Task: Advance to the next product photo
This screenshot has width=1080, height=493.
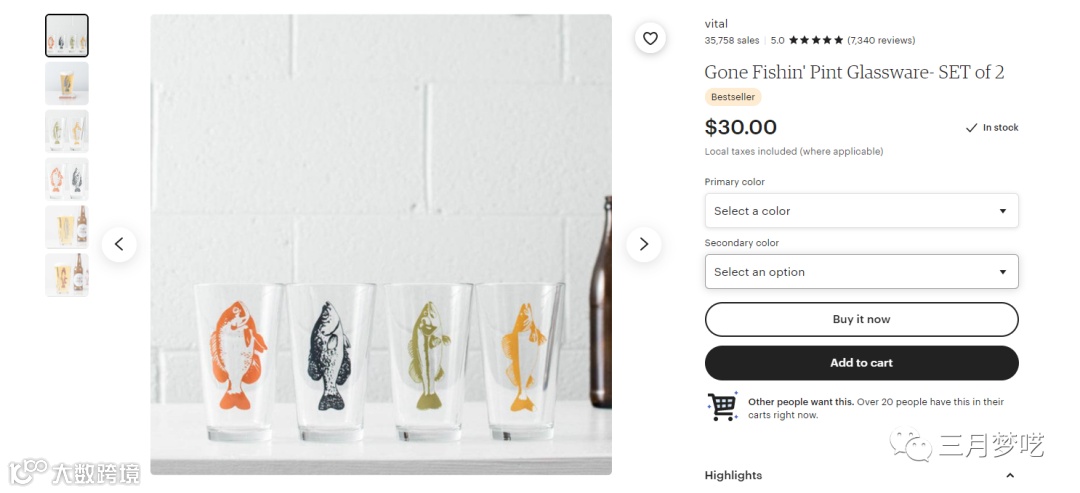Action: point(644,244)
